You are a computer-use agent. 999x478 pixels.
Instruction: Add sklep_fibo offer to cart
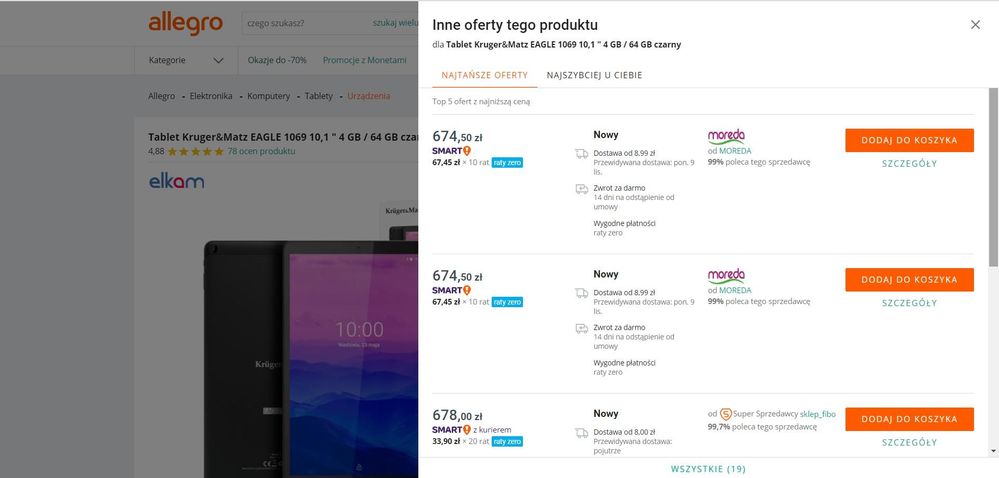(909, 419)
